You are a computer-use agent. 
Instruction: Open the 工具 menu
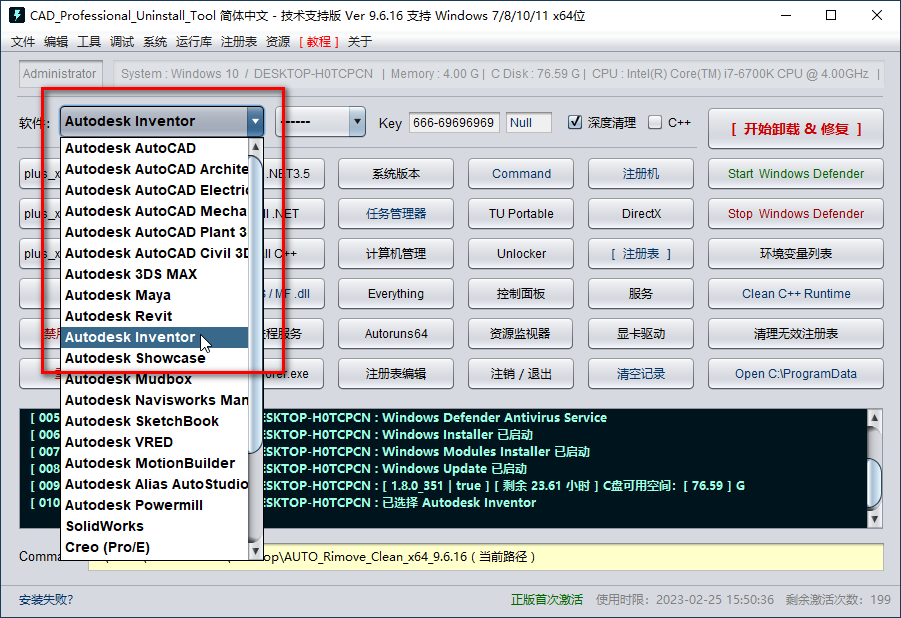[89, 41]
